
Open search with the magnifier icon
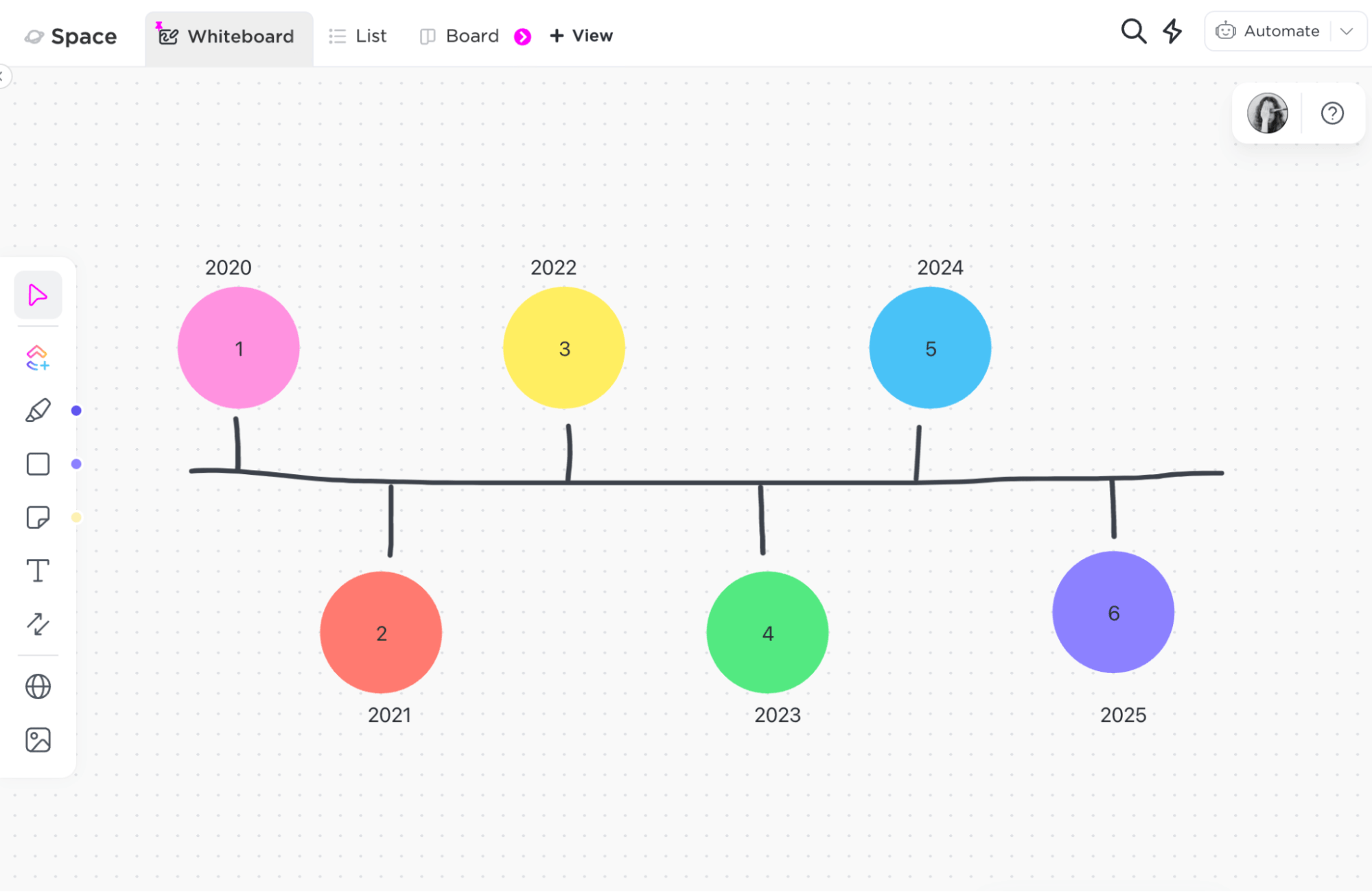1133,32
